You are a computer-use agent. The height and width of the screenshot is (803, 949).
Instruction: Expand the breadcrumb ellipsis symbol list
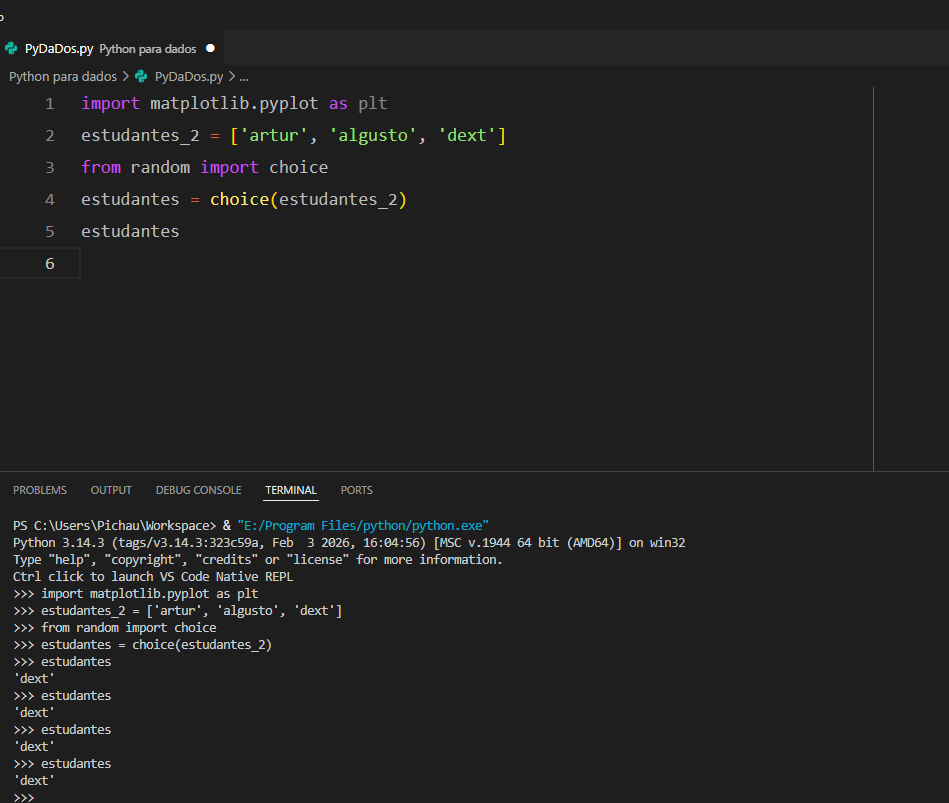(244, 76)
